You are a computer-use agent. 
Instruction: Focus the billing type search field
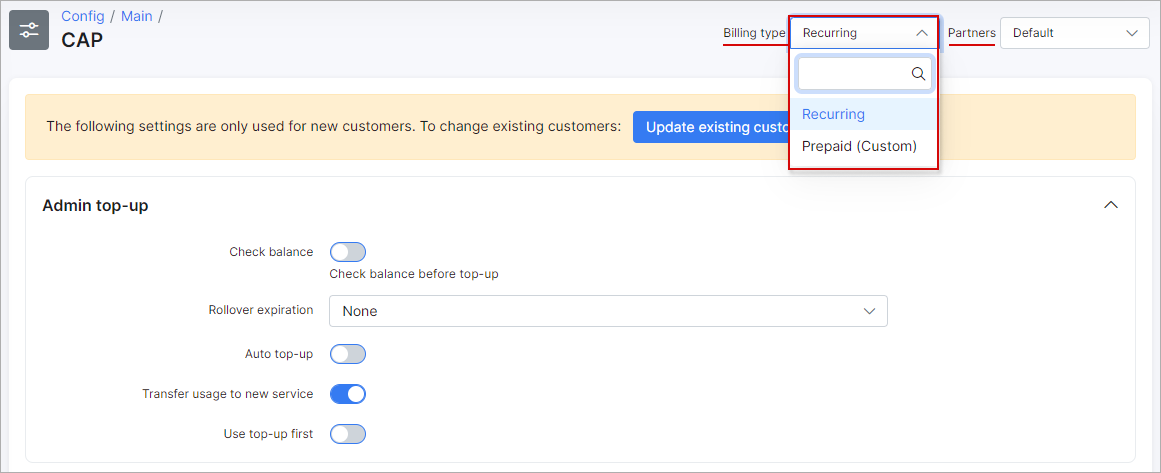853,73
